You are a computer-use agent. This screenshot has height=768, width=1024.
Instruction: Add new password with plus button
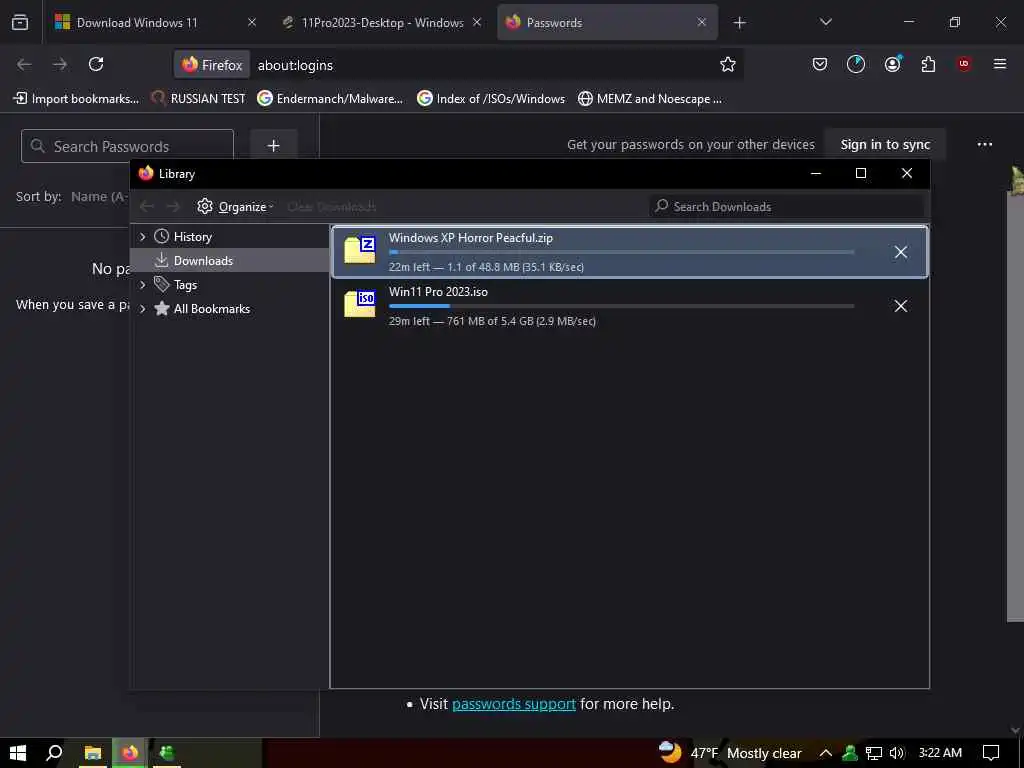click(x=274, y=146)
